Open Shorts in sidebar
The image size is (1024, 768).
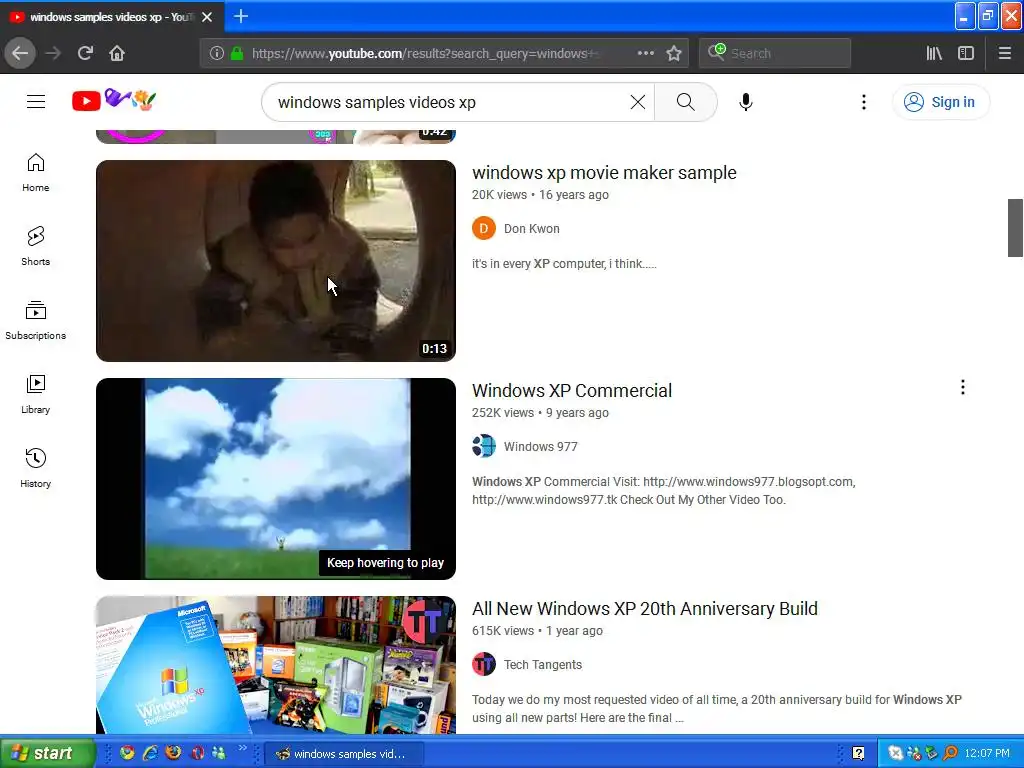point(35,247)
